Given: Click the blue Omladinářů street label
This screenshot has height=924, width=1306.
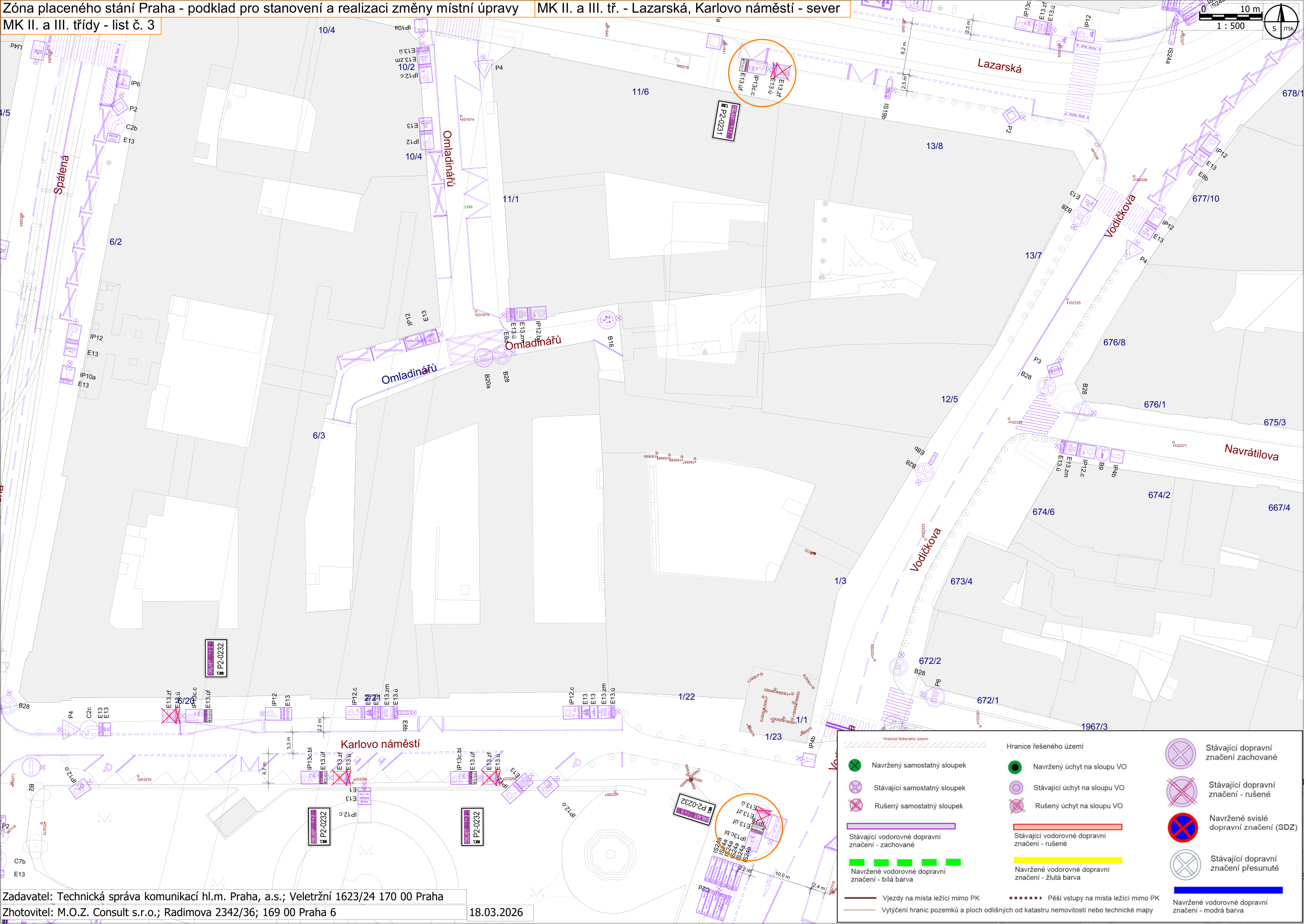Looking at the screenshot, I should click(x=409, y=374).
